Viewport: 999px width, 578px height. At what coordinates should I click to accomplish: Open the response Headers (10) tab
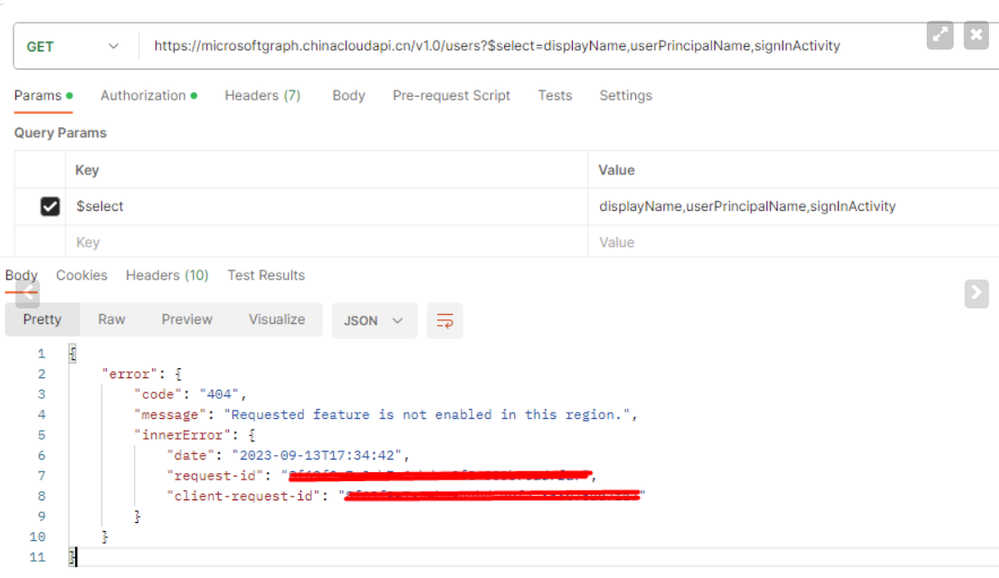click(167, 275)
